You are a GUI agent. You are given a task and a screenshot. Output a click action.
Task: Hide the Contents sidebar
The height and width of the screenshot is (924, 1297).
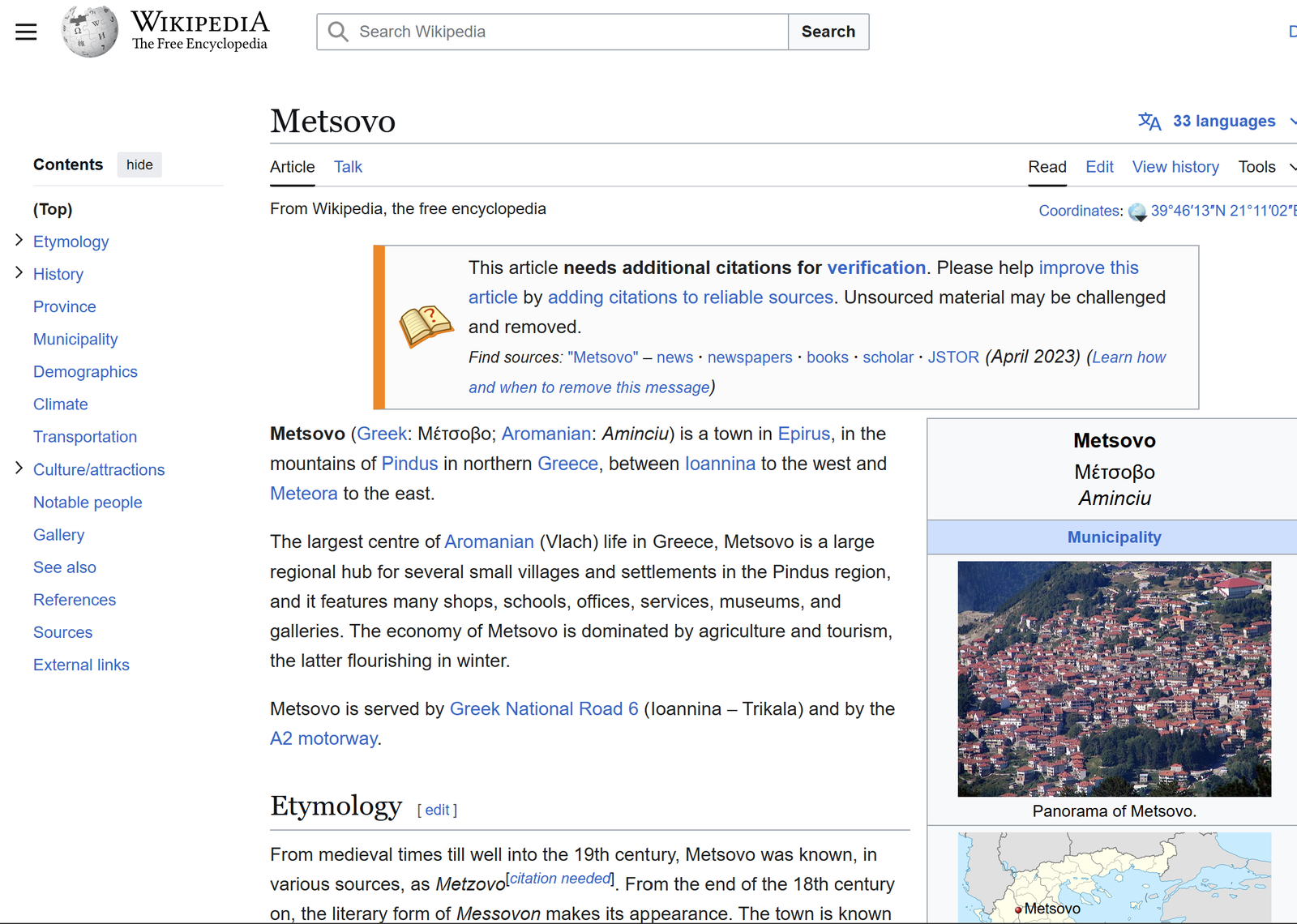tap(139, 165)
